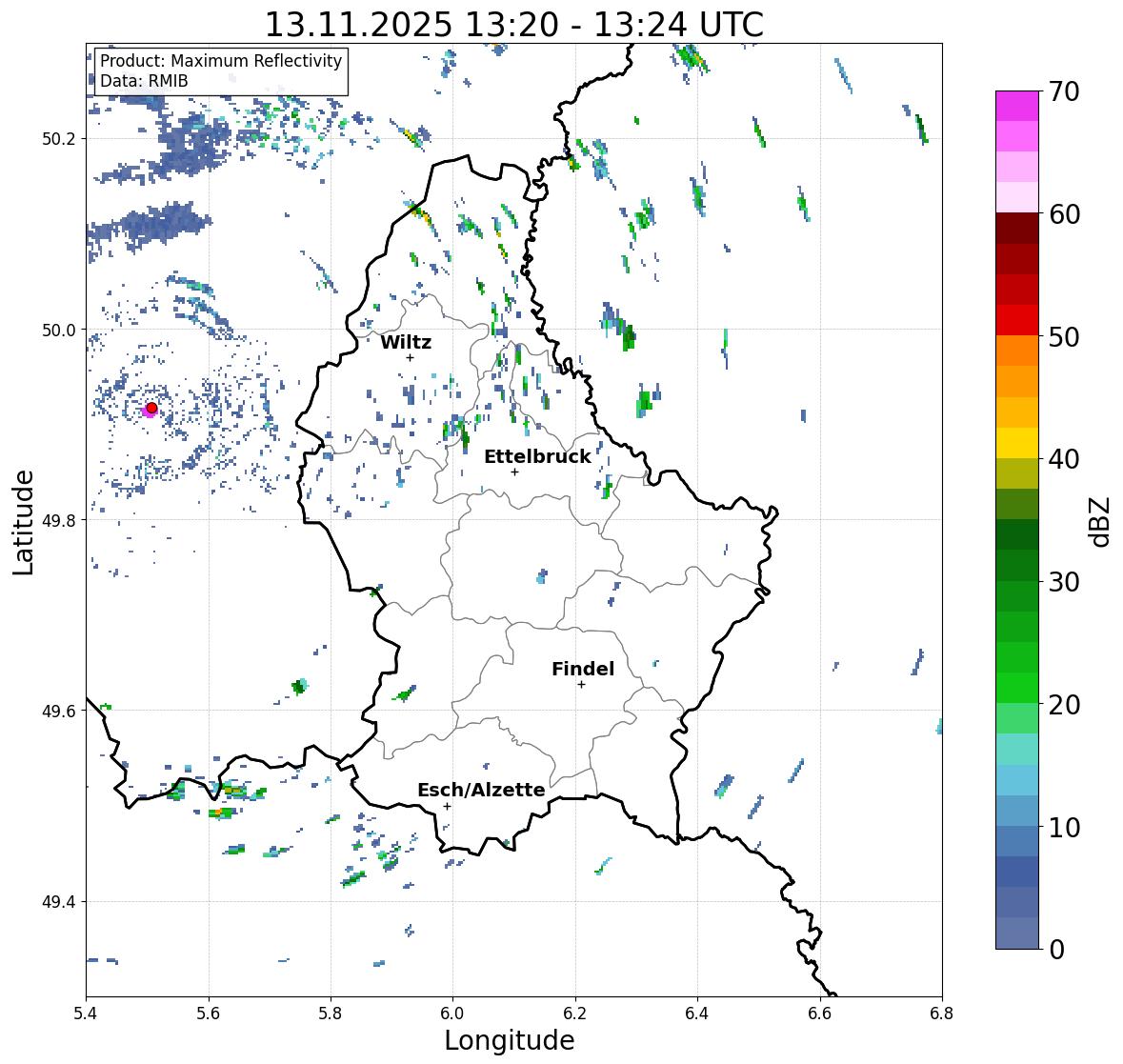Click the 60 tick on the colorbar
Viewport: 1123px width, 1064px height.
coord(1064,214)
